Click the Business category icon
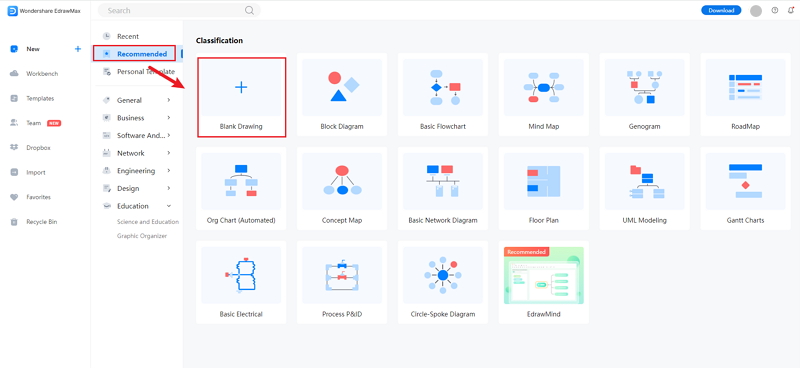Image resolution: width=800 pixels, height=368 pixels. click(107, 118)
